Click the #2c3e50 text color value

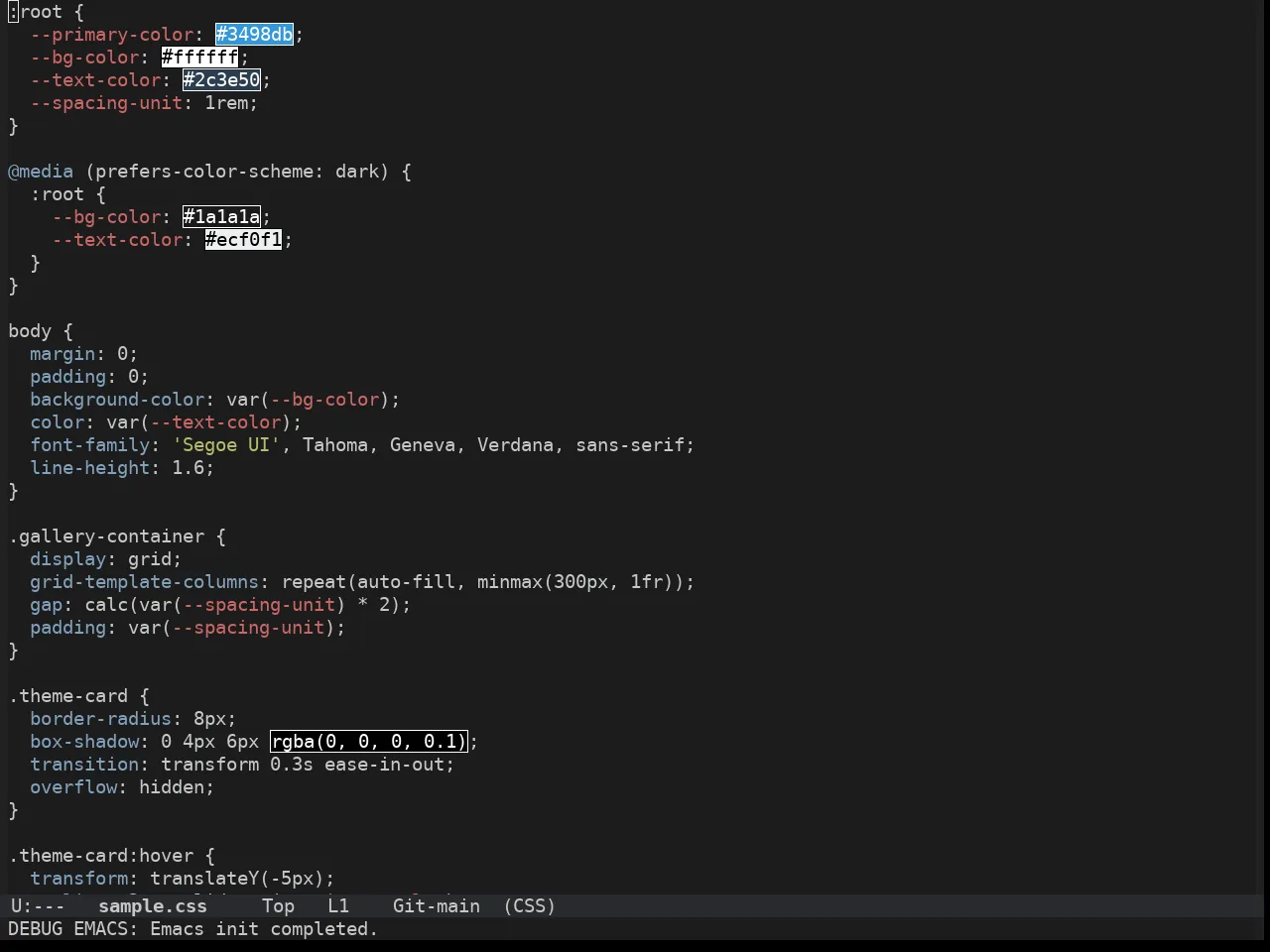(221, 80)
